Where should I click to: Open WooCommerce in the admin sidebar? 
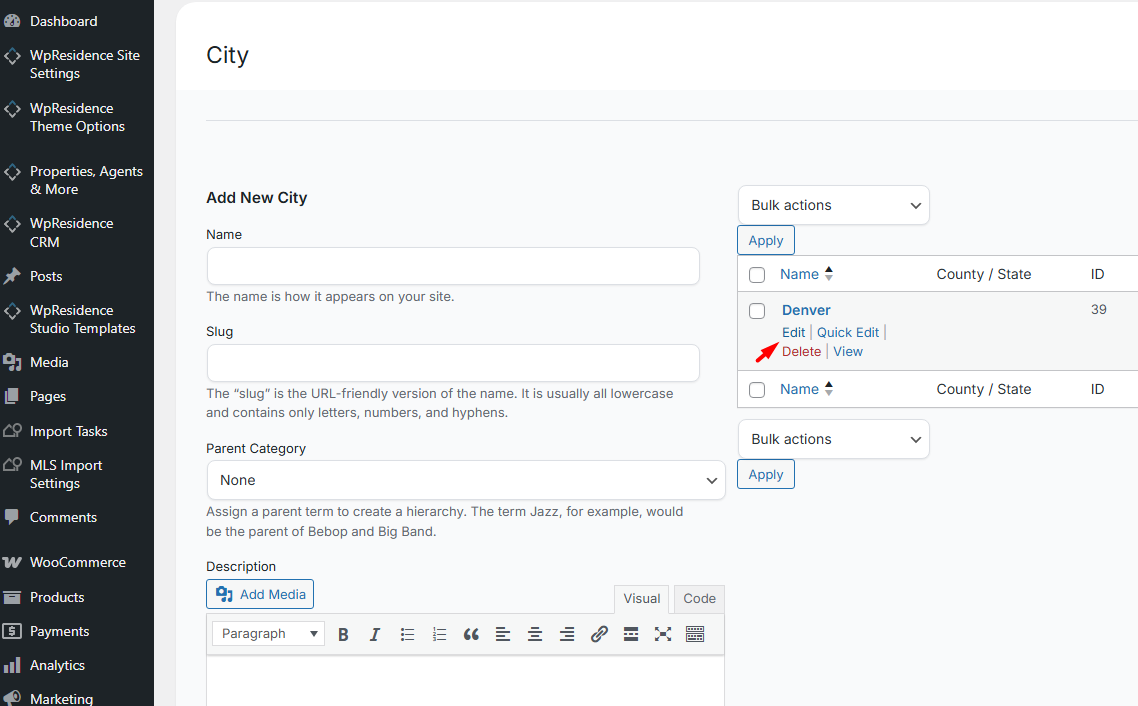pos(77,562)
